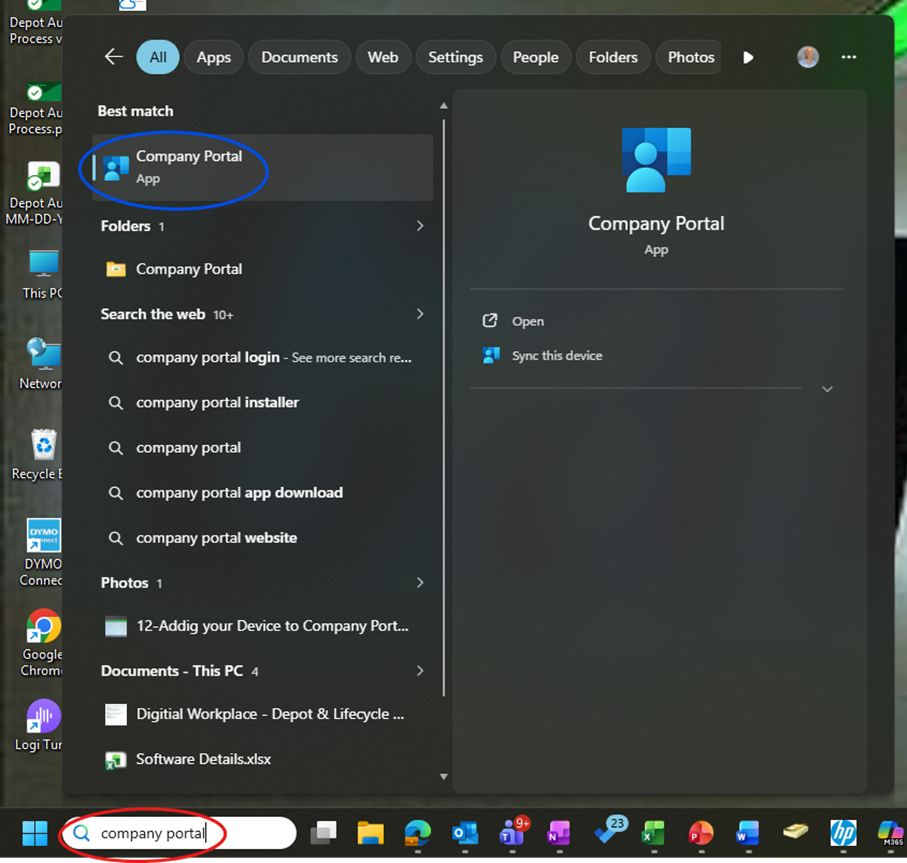Select plain company portal web suggestion
Image resolution: width=907 pixels, height=863 pixels.
click(x=263, y=448)
